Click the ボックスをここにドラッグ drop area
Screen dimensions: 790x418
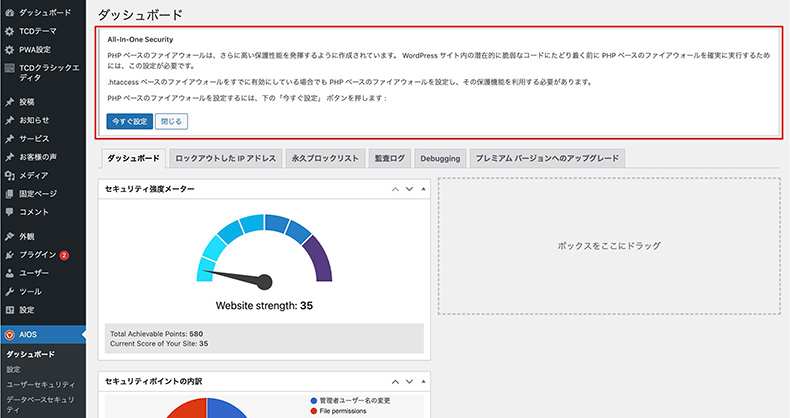pos(609,246)
